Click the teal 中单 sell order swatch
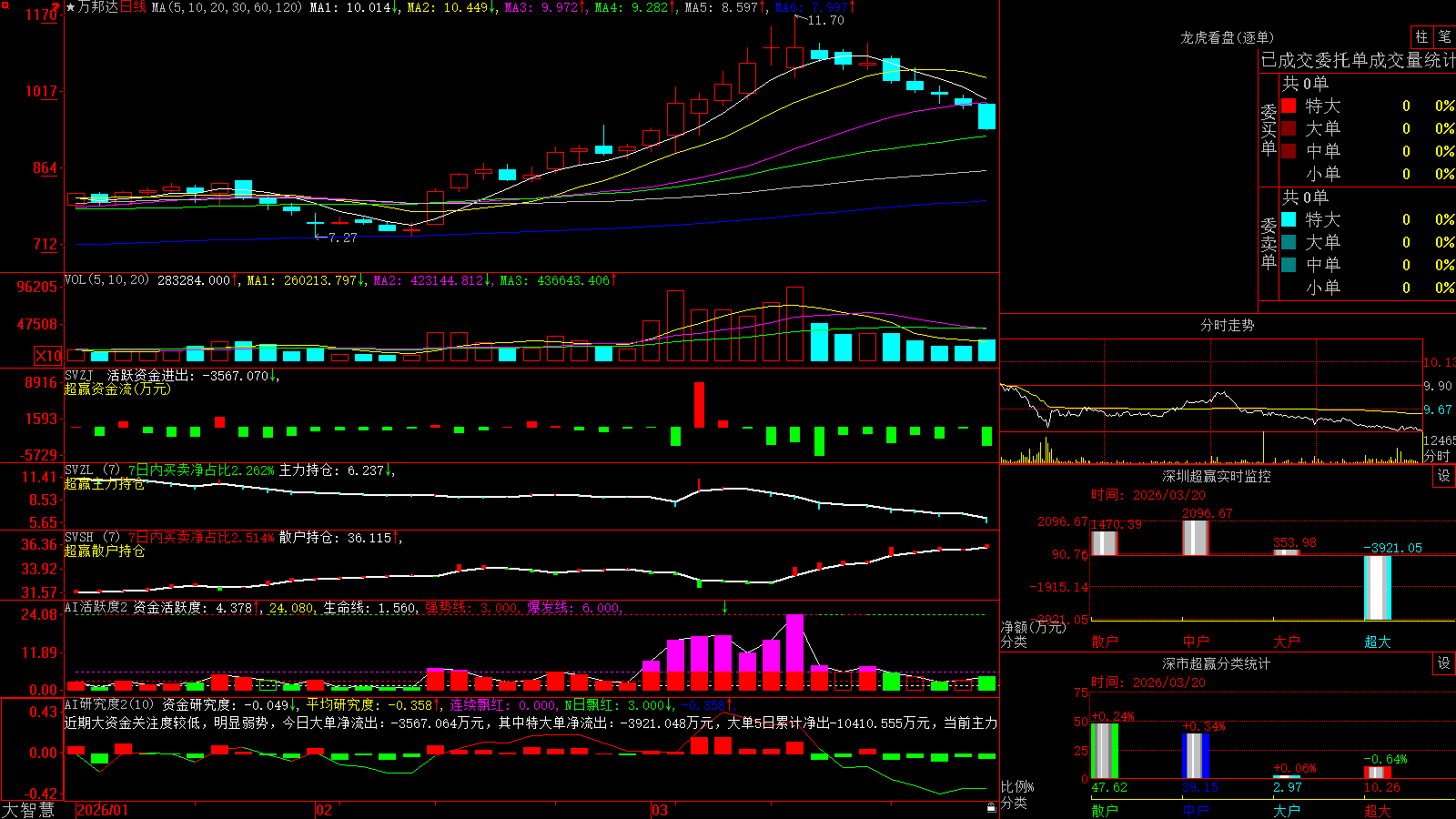The image size is (1456, 819). click(1289, 265)
